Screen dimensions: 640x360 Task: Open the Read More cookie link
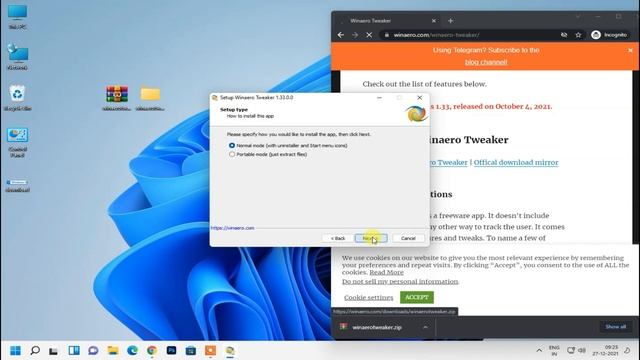coord(386,272)
